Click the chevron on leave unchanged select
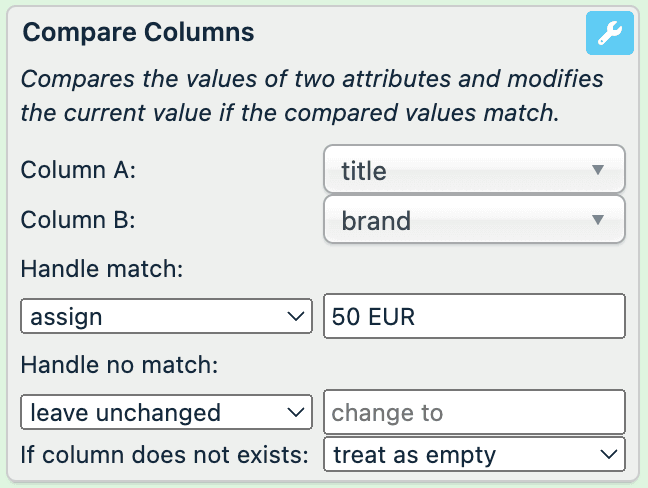 295,412
